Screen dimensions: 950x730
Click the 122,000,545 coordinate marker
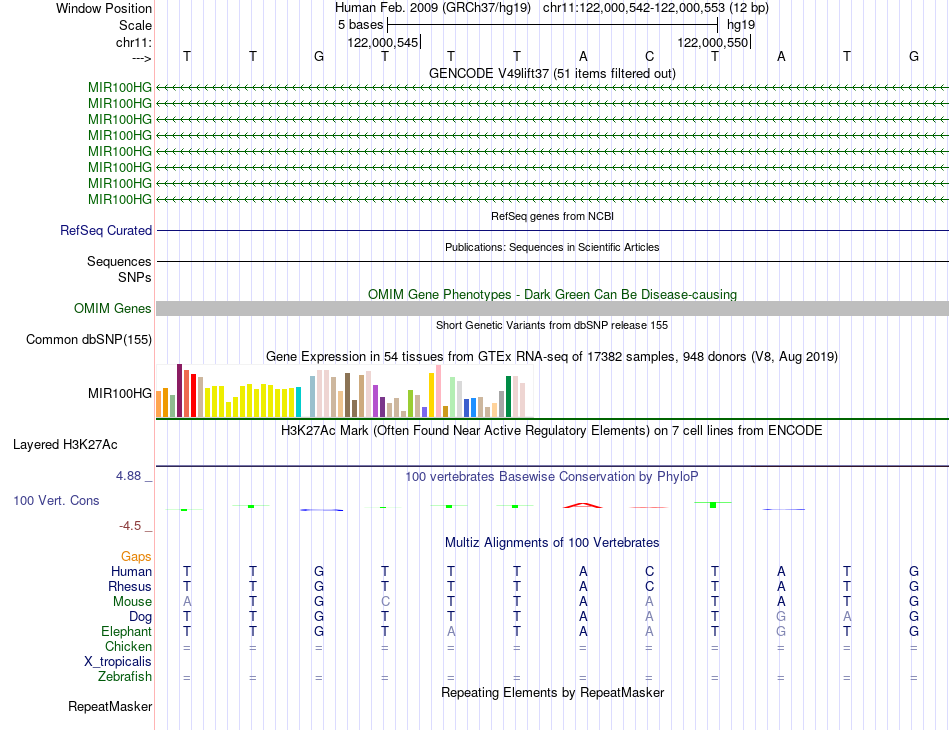pos(383,42)
